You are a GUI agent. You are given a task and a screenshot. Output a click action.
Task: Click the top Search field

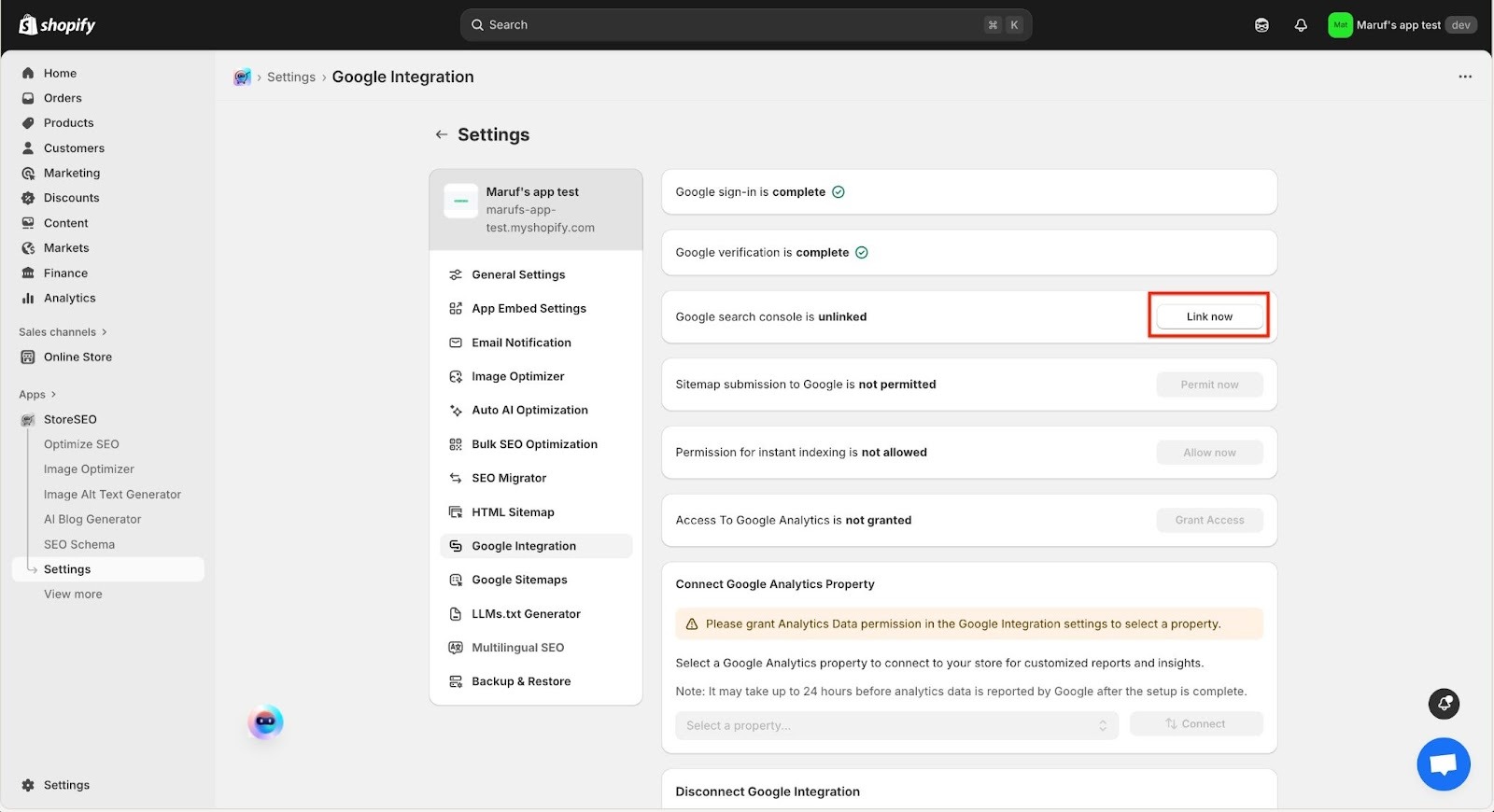[745, 25]
